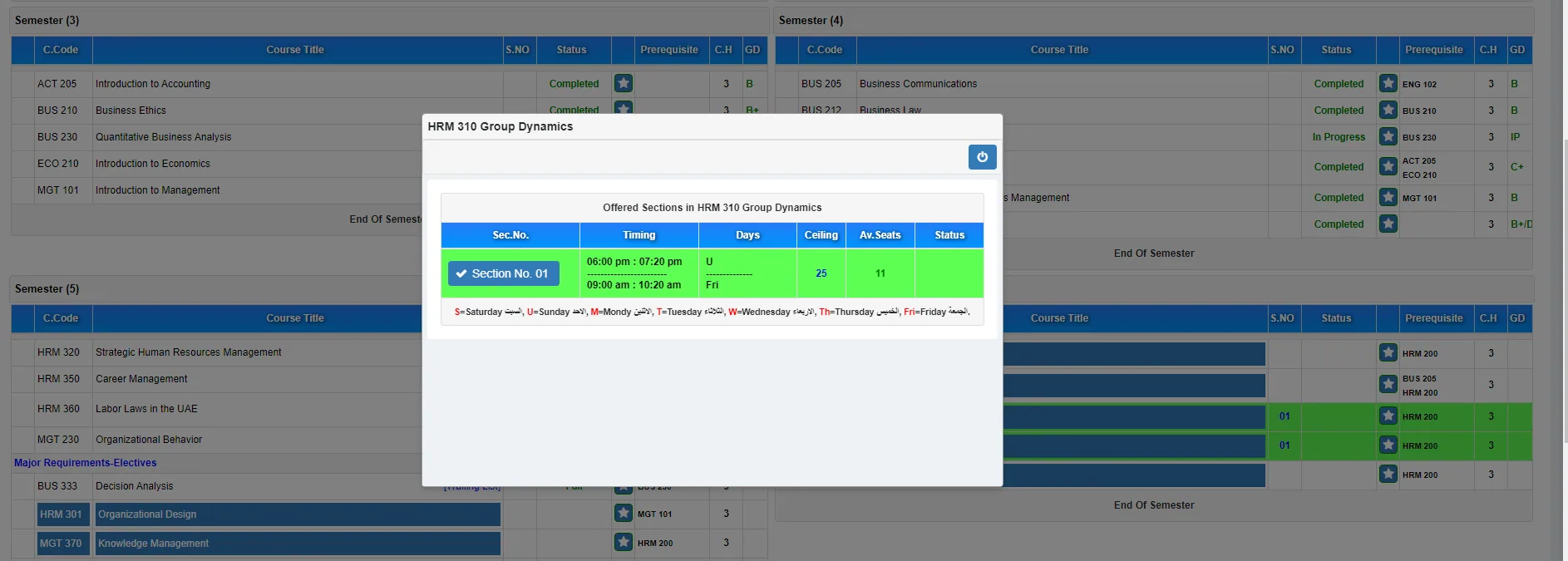Click star icon beside ENG 102 prerequisite
Image resolution: width=1568 pixels, height=561 pixels.
tap(1388, 83)
